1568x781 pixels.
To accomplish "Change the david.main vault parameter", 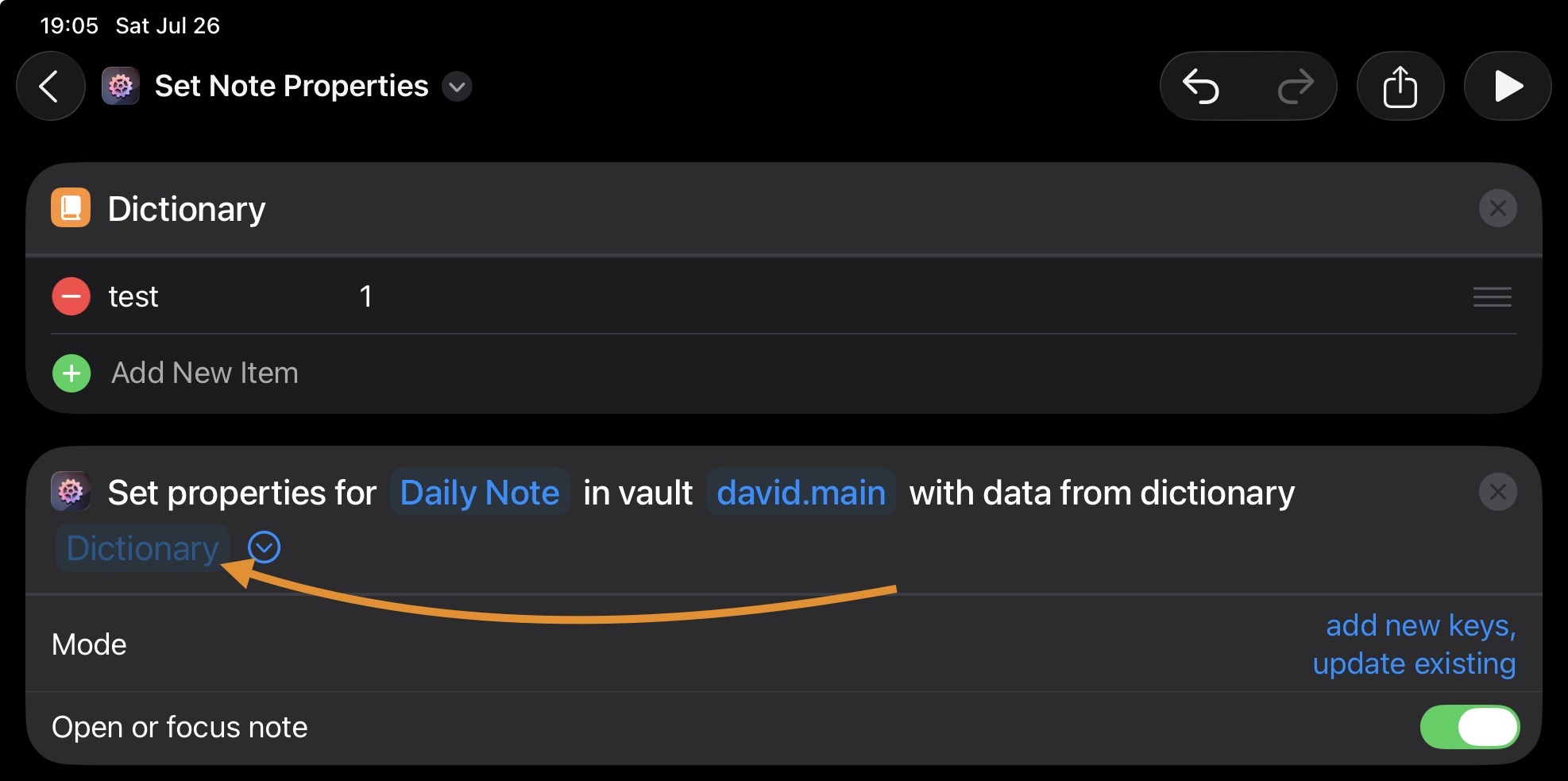I will [801, 493].
